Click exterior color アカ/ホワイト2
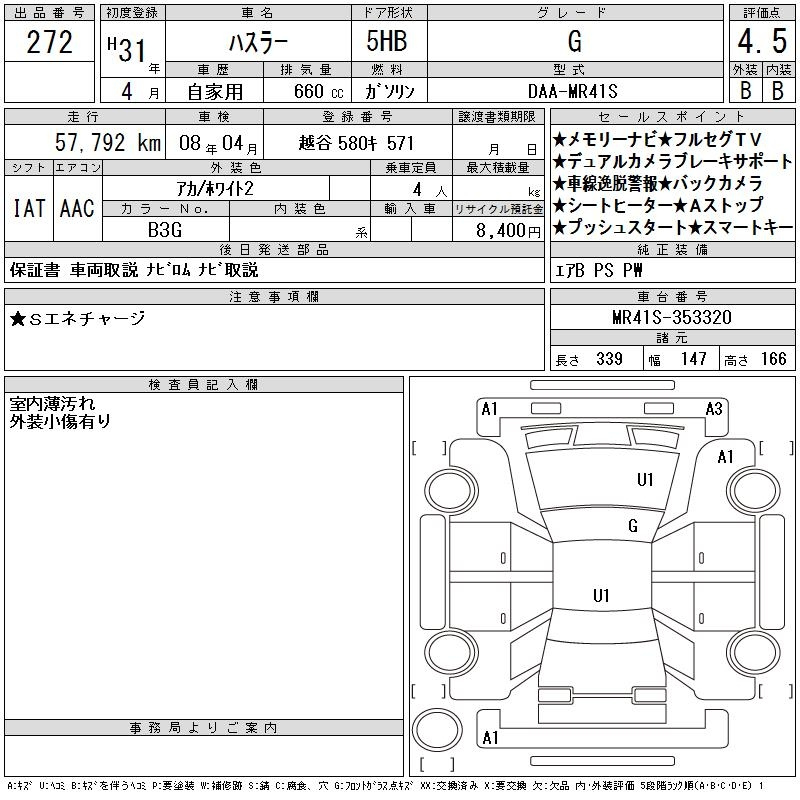Screen dimensions: 800x800 [215, 189]
